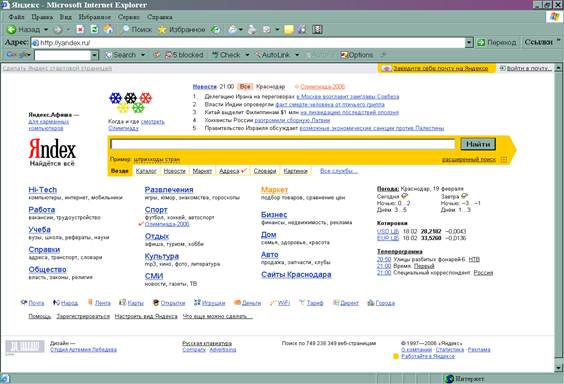Open the Развлечения category link
Screen dimensions: 564x384
(x=169, y=190)
